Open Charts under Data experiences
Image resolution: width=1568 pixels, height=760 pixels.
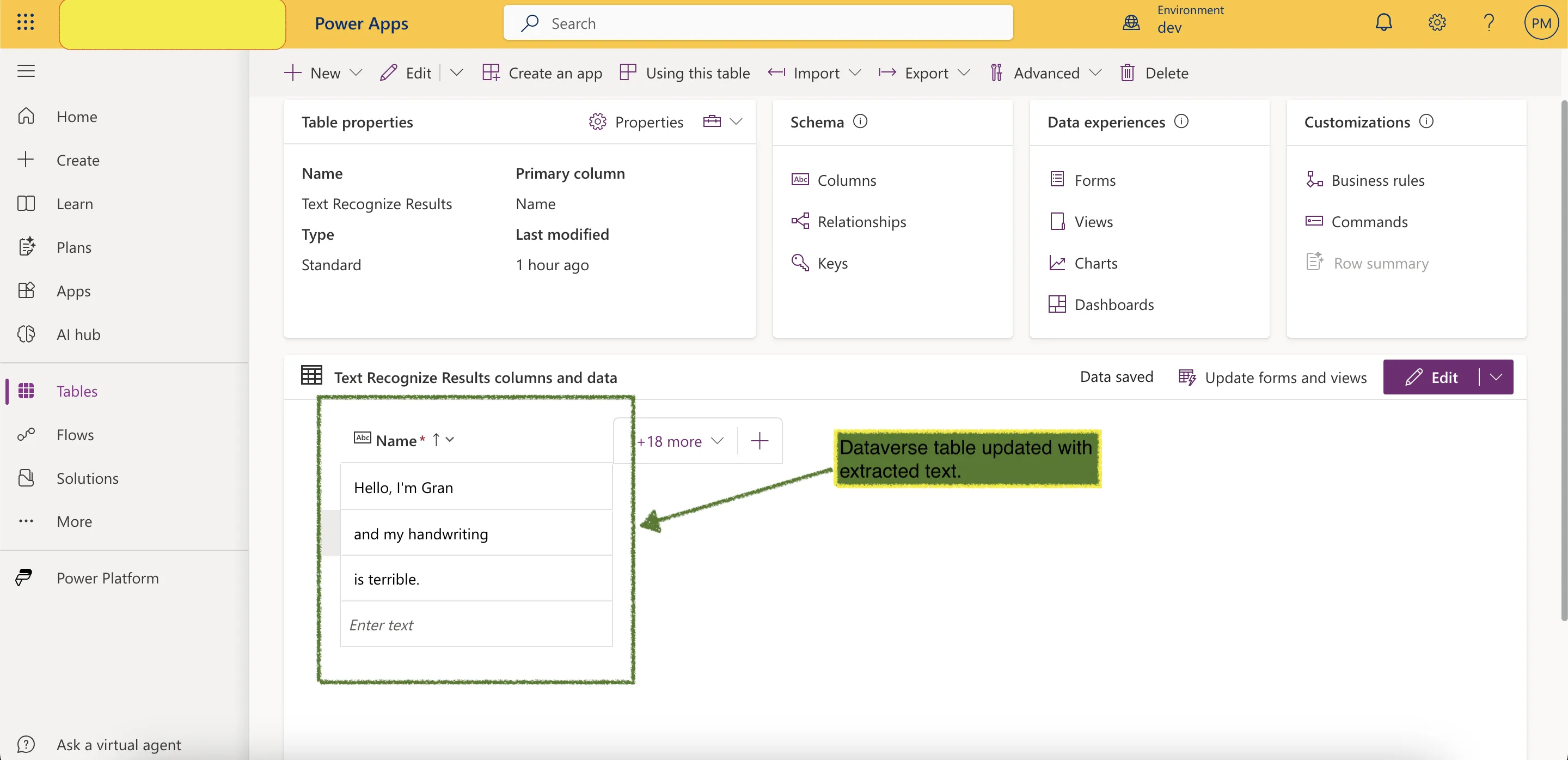(1083, 263)
